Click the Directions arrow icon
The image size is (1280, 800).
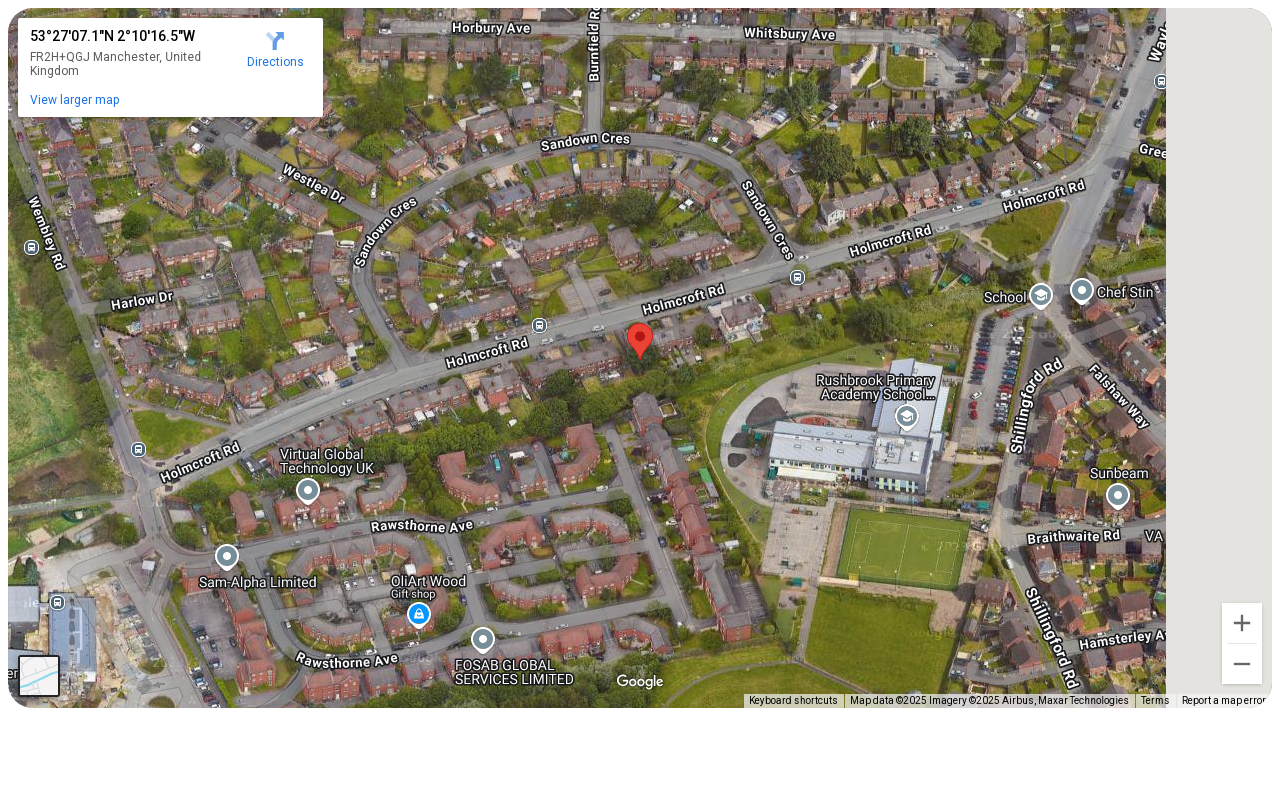(x=275, y=41)
